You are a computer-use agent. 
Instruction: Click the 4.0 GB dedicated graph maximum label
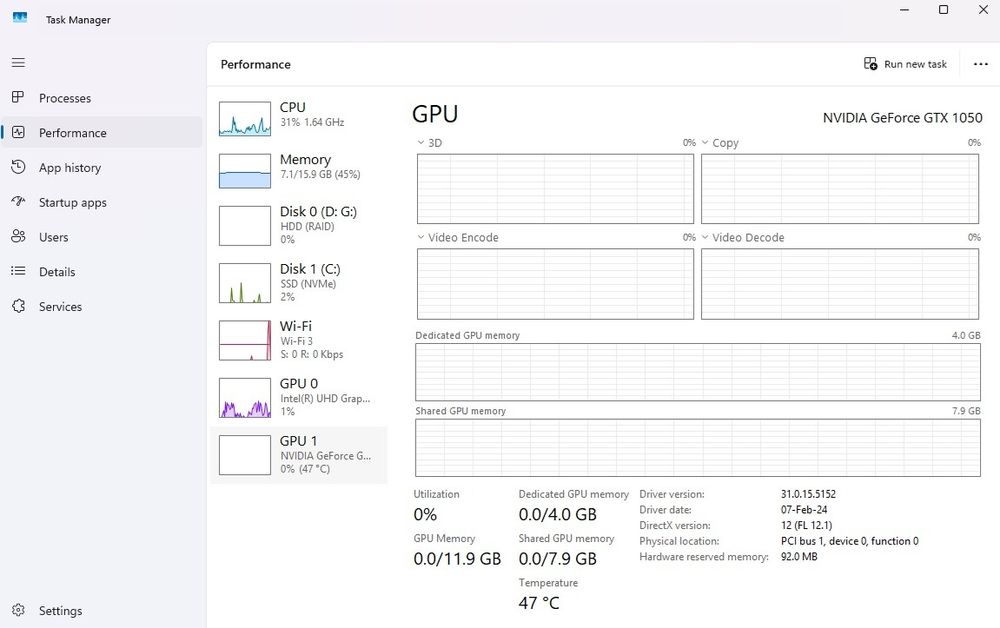click(966, 335)
